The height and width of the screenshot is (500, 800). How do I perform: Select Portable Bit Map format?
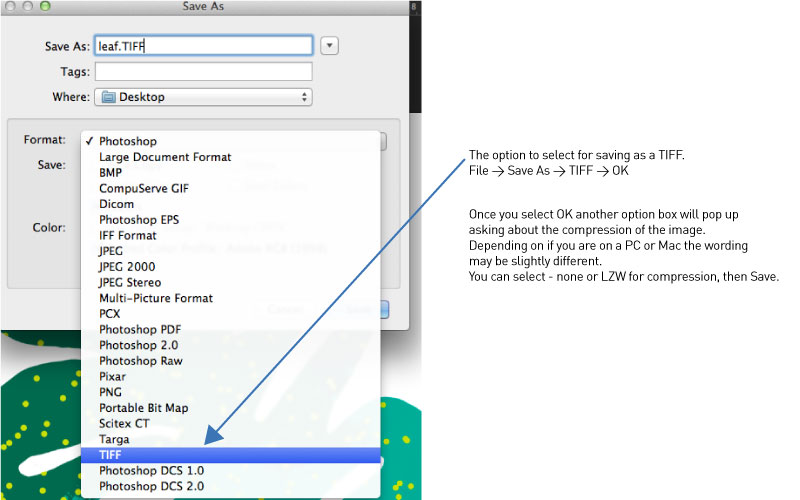231,408
